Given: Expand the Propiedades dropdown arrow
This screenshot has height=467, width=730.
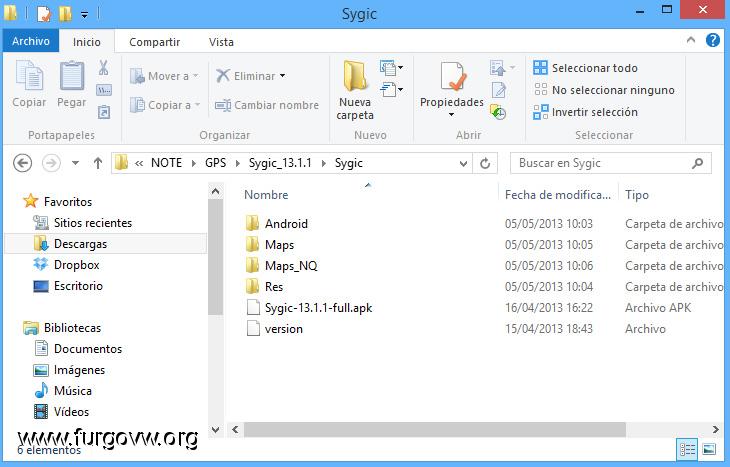Looking at the screenshot, I should point(451,115).
